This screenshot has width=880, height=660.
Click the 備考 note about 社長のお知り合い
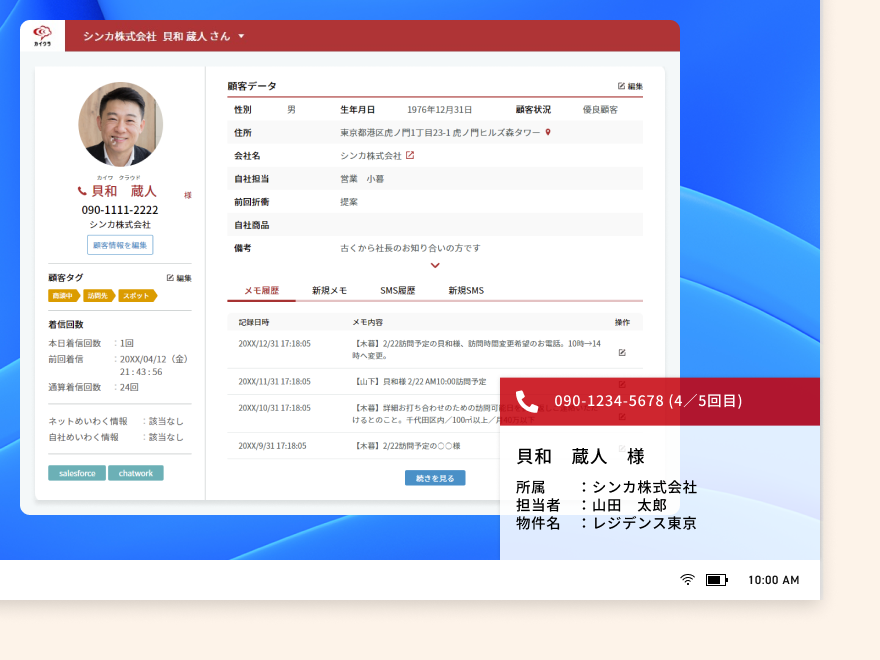coord(410,248)
